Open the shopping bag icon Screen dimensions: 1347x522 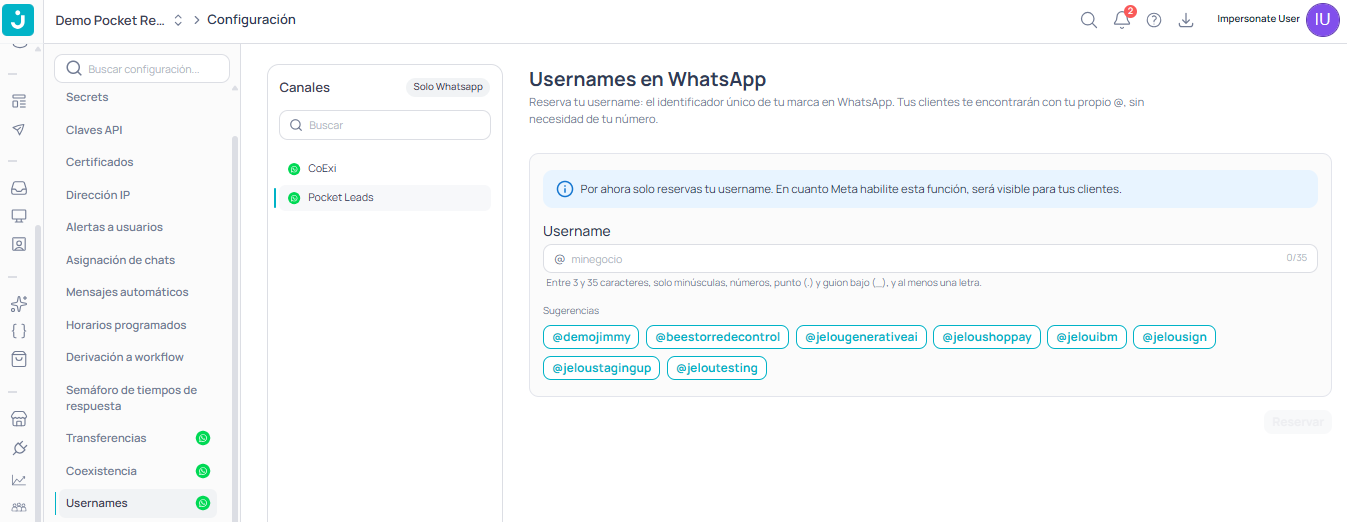tap(19, 359)
